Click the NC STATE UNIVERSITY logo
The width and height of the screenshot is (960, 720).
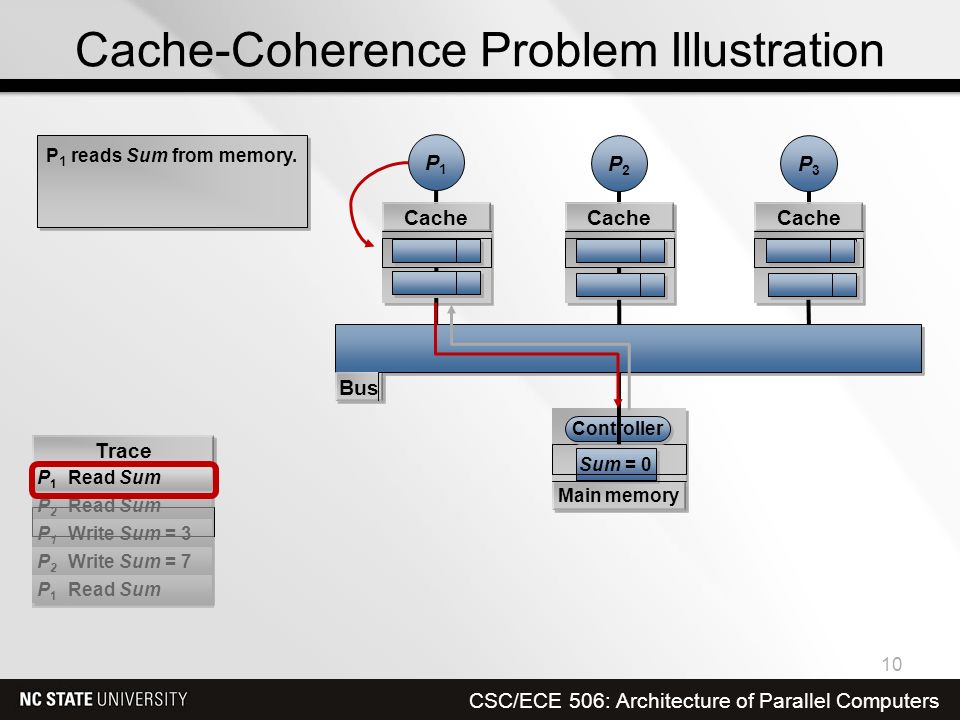tap(103, 699)
